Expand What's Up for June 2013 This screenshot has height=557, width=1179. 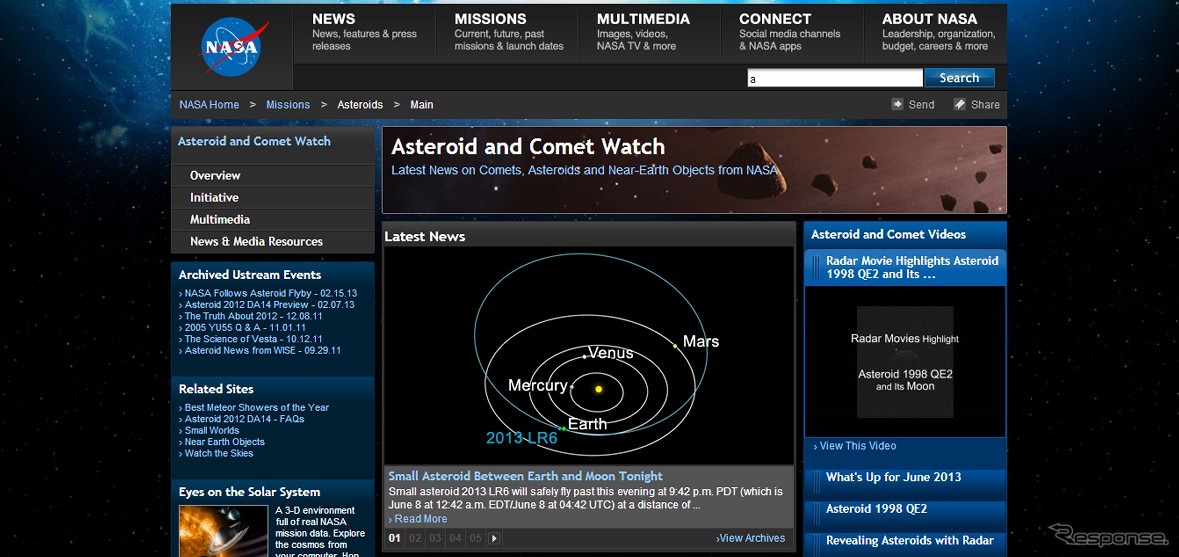click(x=905, y=477)
